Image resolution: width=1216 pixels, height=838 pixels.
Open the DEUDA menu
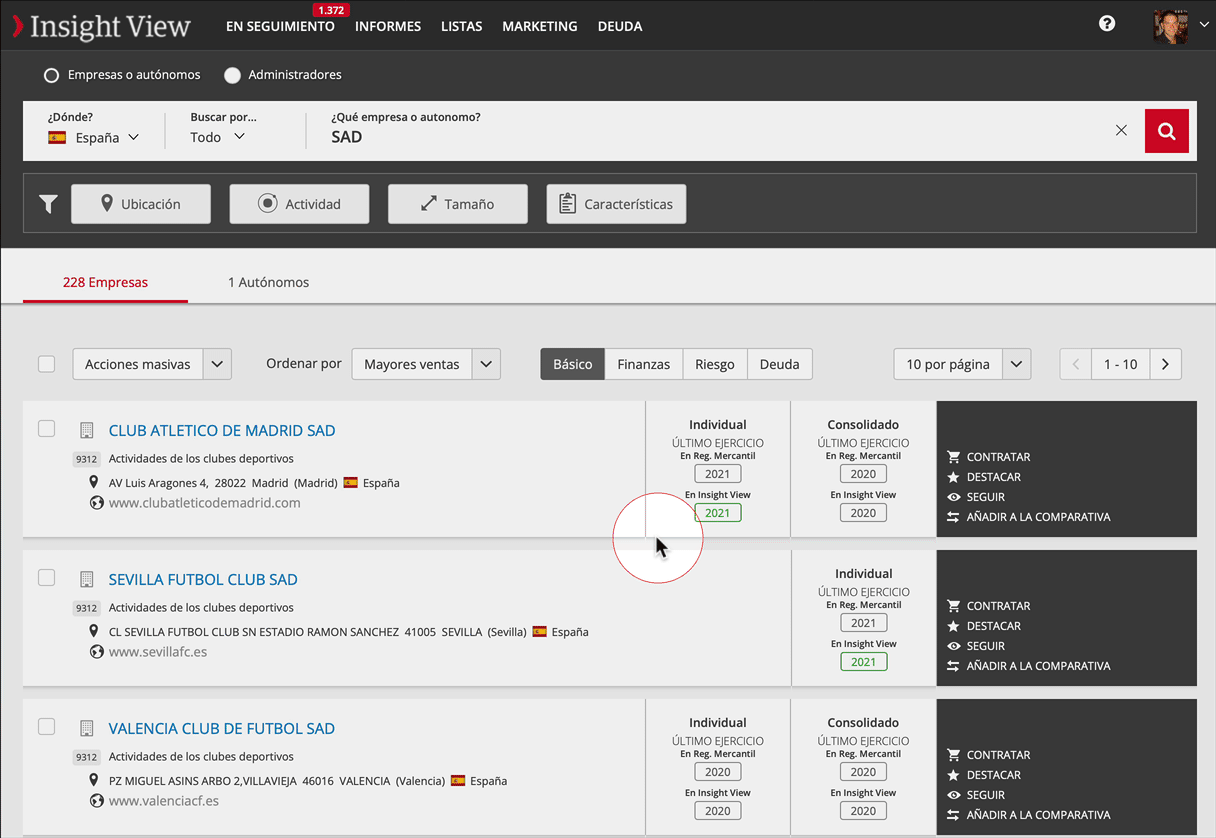620,27
